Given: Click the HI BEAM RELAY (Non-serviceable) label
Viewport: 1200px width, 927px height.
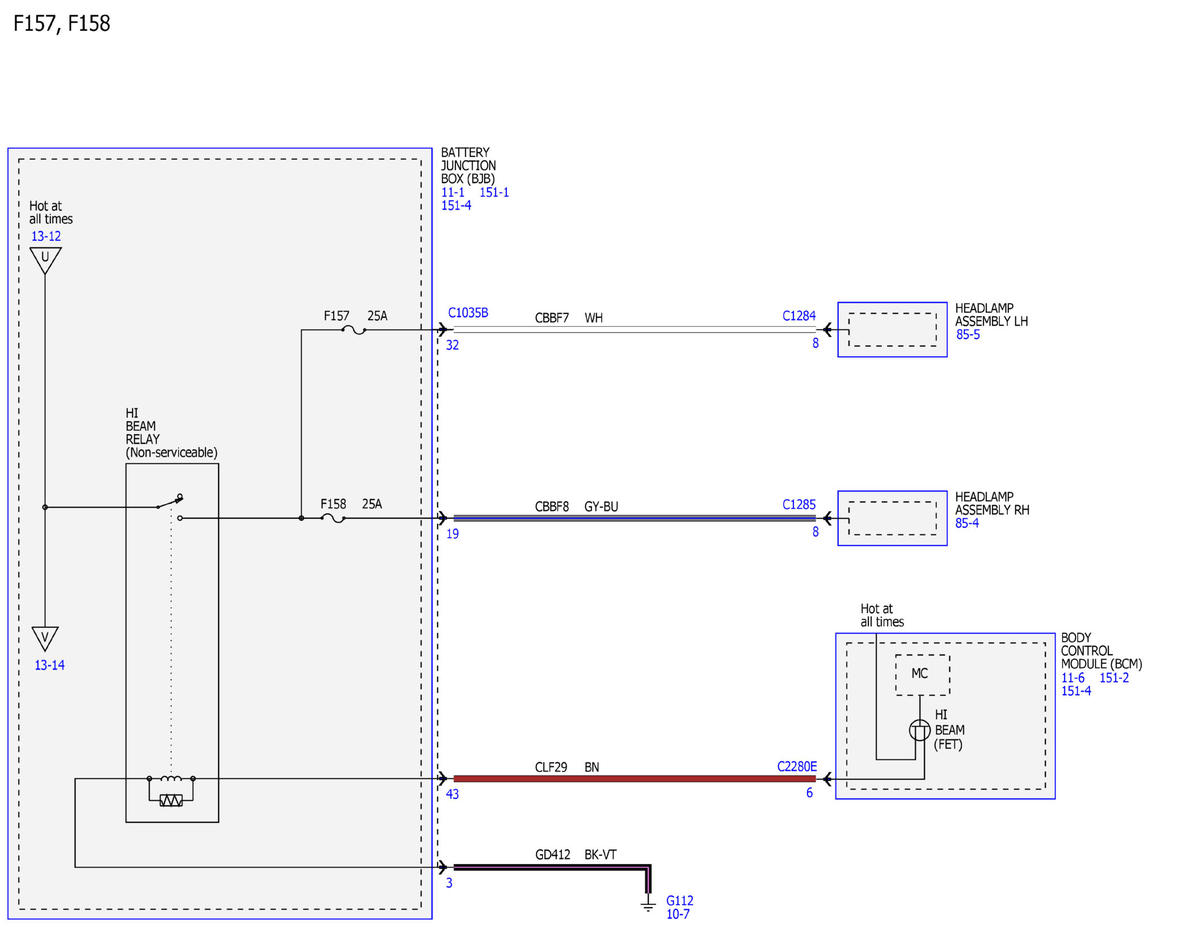Looking at the screenshot, I should pos(172,432).
